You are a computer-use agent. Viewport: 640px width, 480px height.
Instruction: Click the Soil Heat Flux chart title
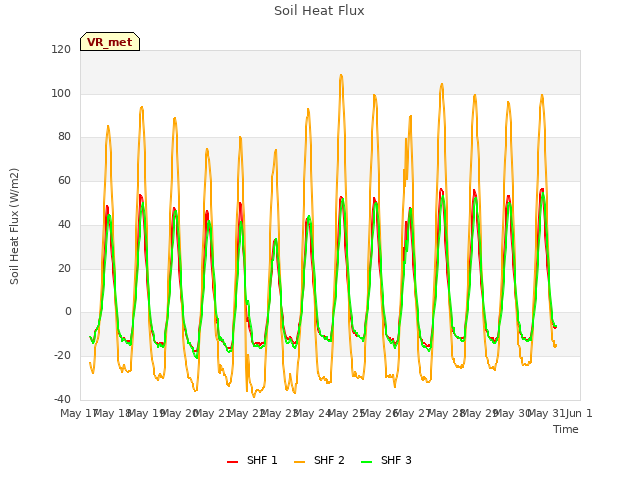(x=319, y=11)
